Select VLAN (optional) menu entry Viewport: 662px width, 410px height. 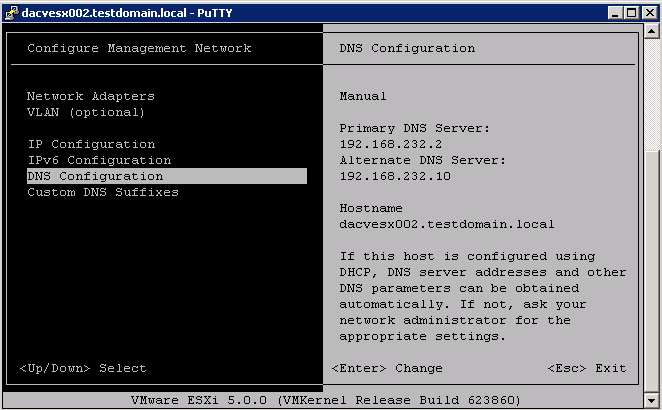[x=86, y=112]
